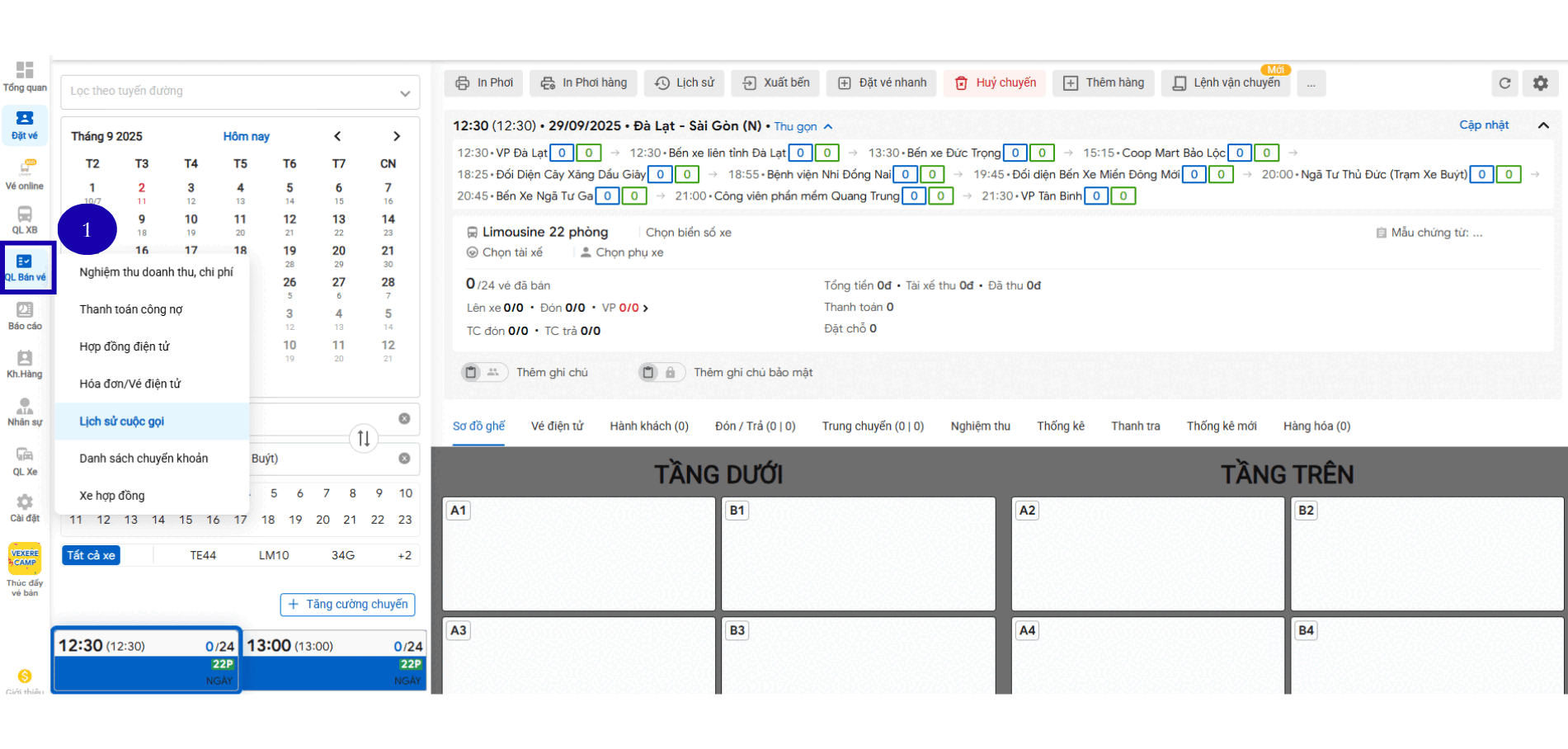Image resolution: width=1568 pixels, height=749 pixels.
Task: Collapse route stops via Thu gọn
Action: point(803,126)
